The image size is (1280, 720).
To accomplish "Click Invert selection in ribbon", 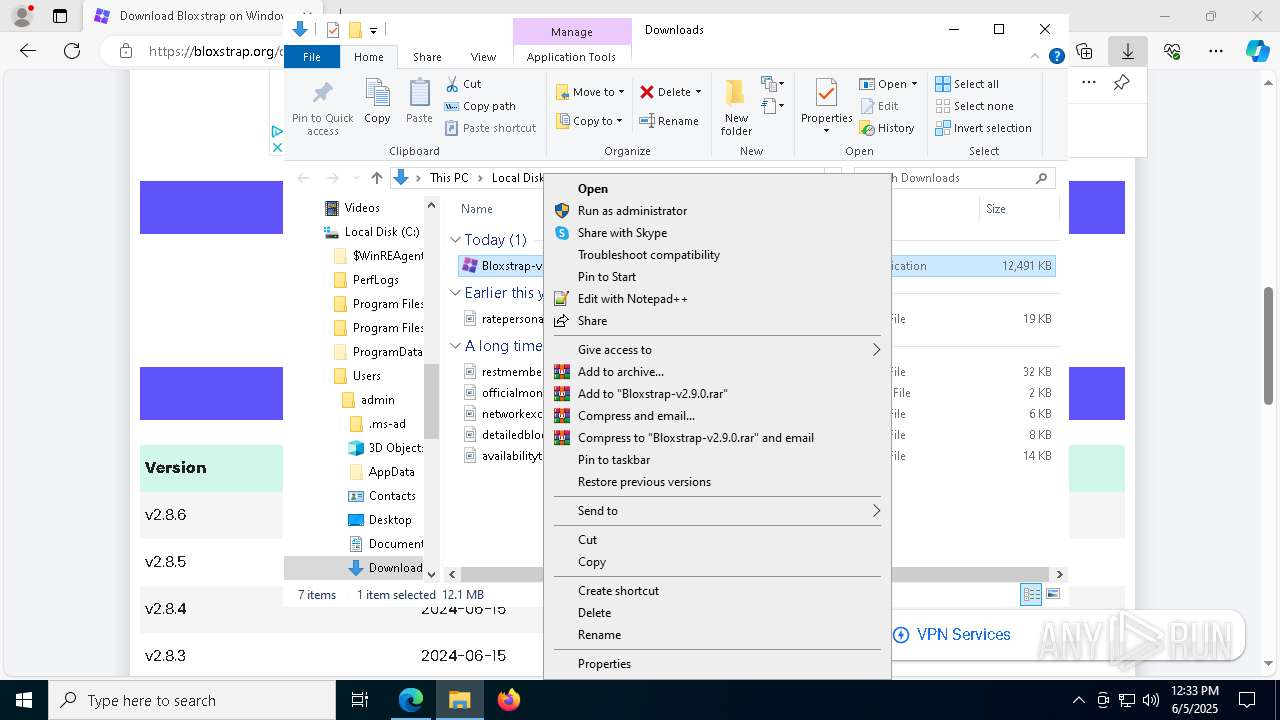I will (983, 128).
